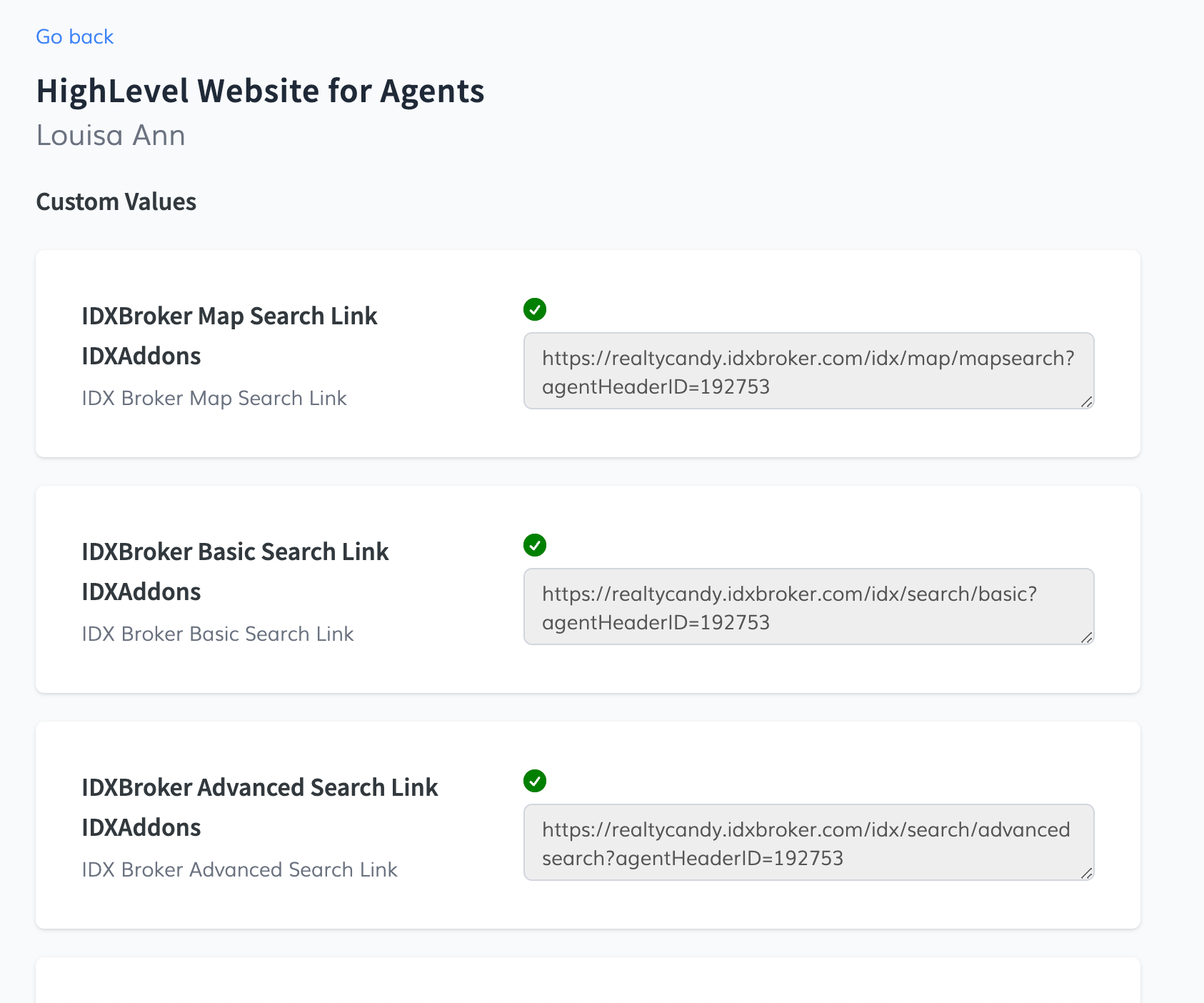
Task: Click green checkmark above Map Search URL
Action: 535,309
